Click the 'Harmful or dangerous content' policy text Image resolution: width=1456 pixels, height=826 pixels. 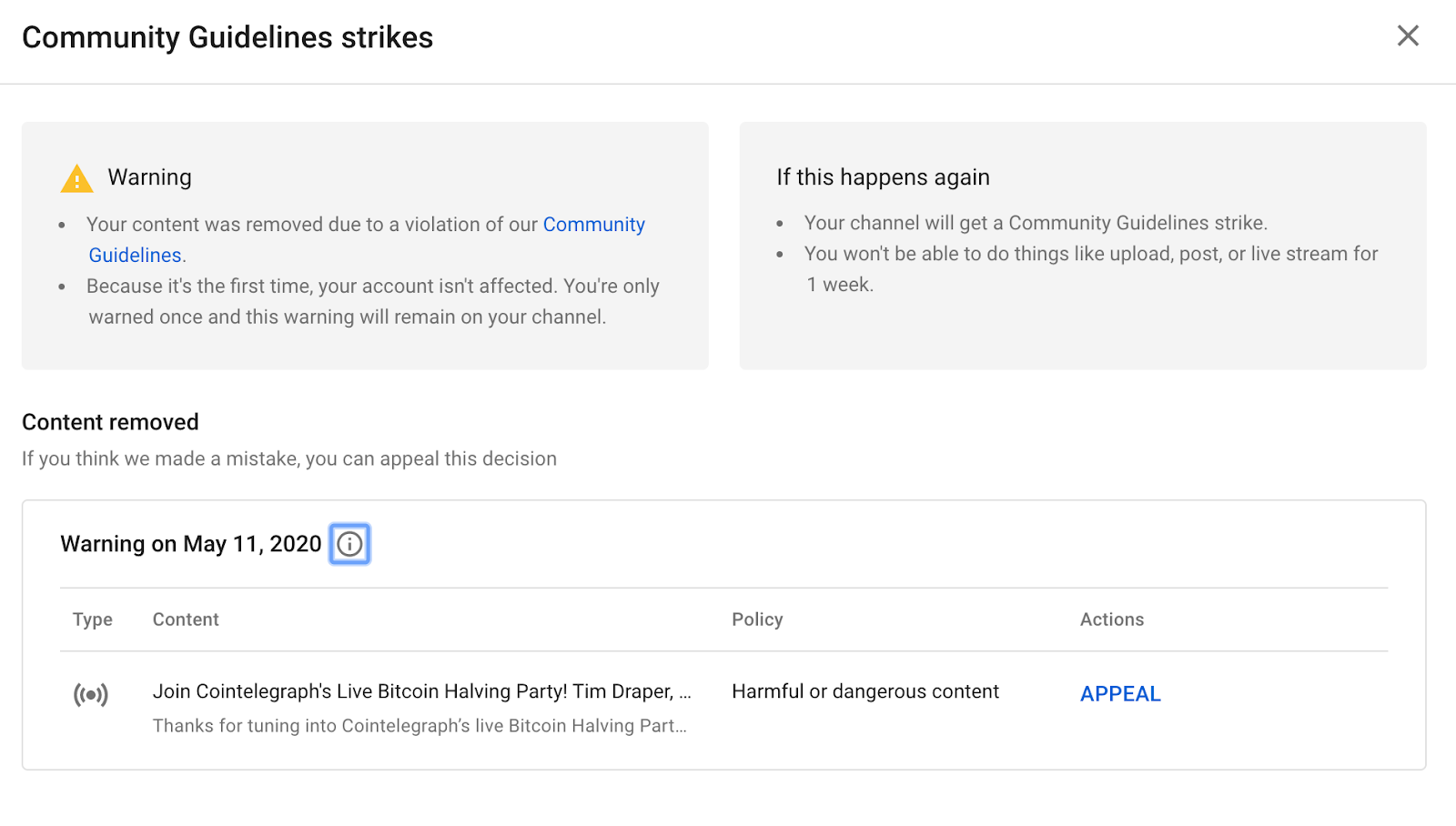click(864, 691)
